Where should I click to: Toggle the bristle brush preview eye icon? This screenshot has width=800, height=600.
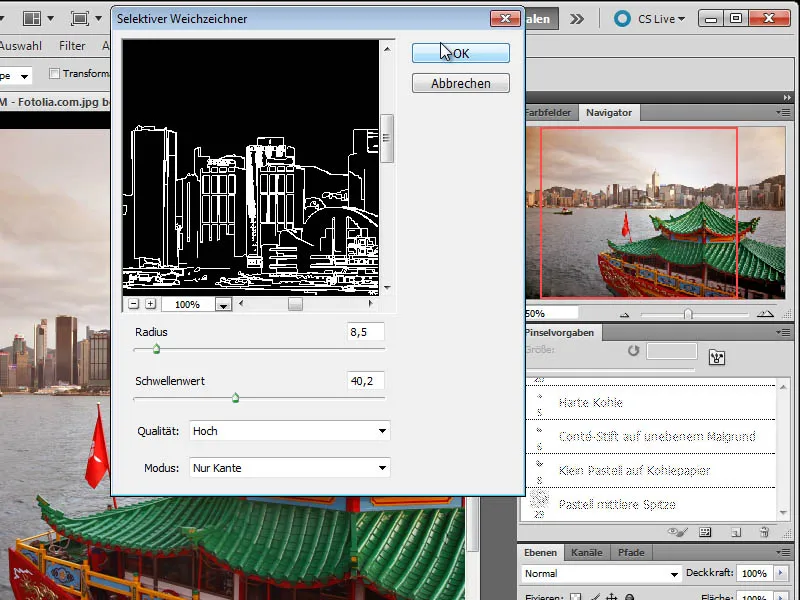(x=677, y=532)
